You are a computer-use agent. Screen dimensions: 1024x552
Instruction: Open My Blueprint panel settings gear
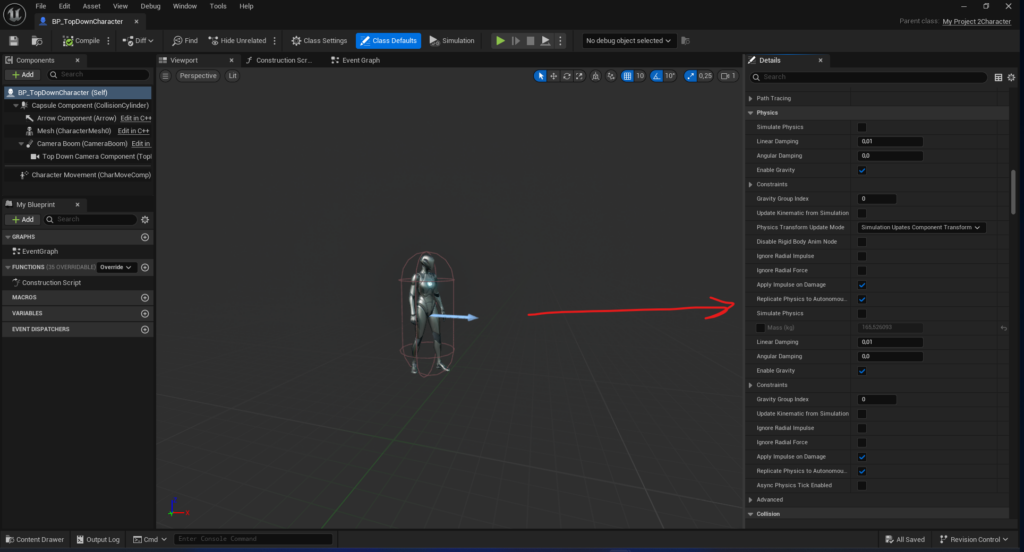point(145,219)
